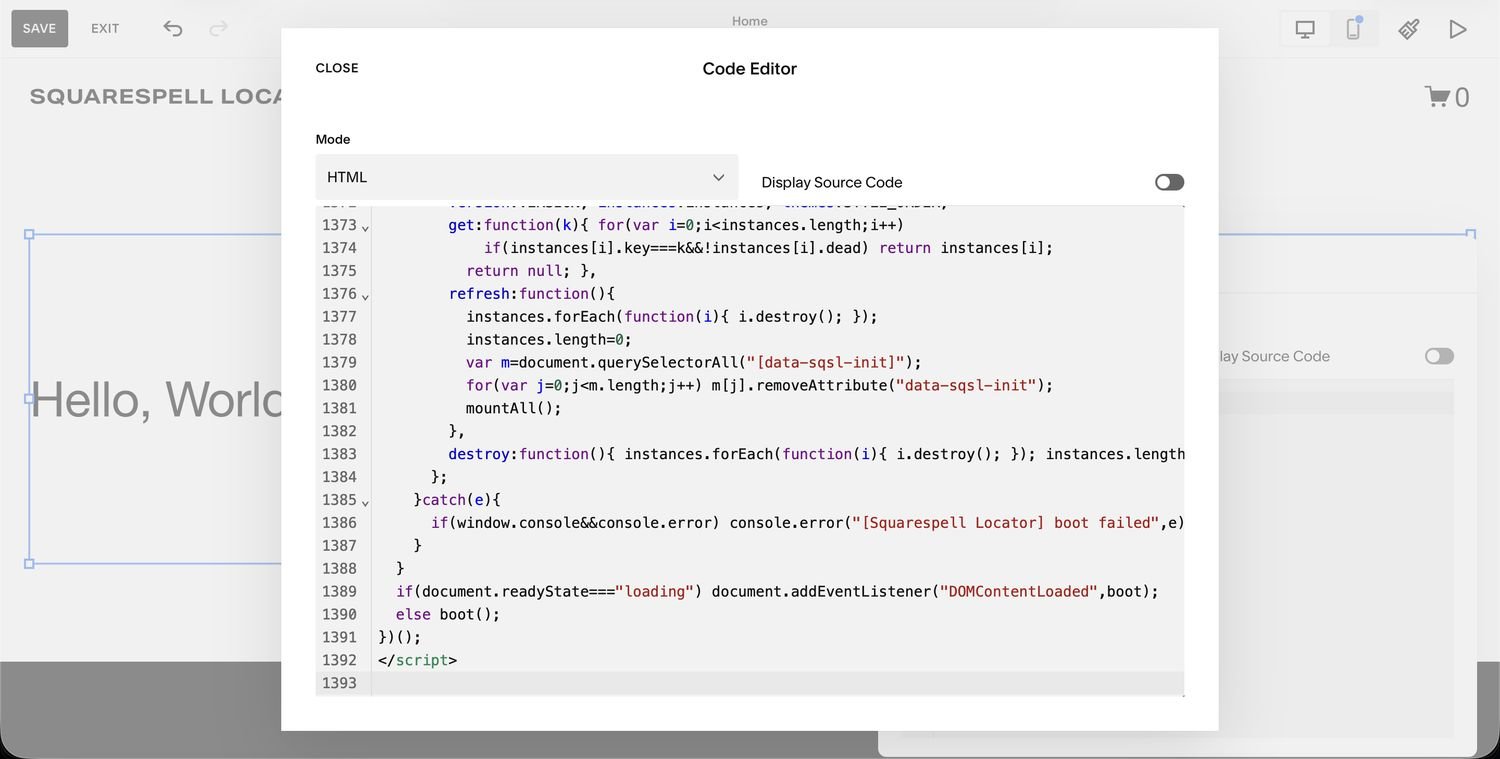Collapse the code fold at line 1385
The width and height of the screenshot is (1500, 759).
point(365,502)
